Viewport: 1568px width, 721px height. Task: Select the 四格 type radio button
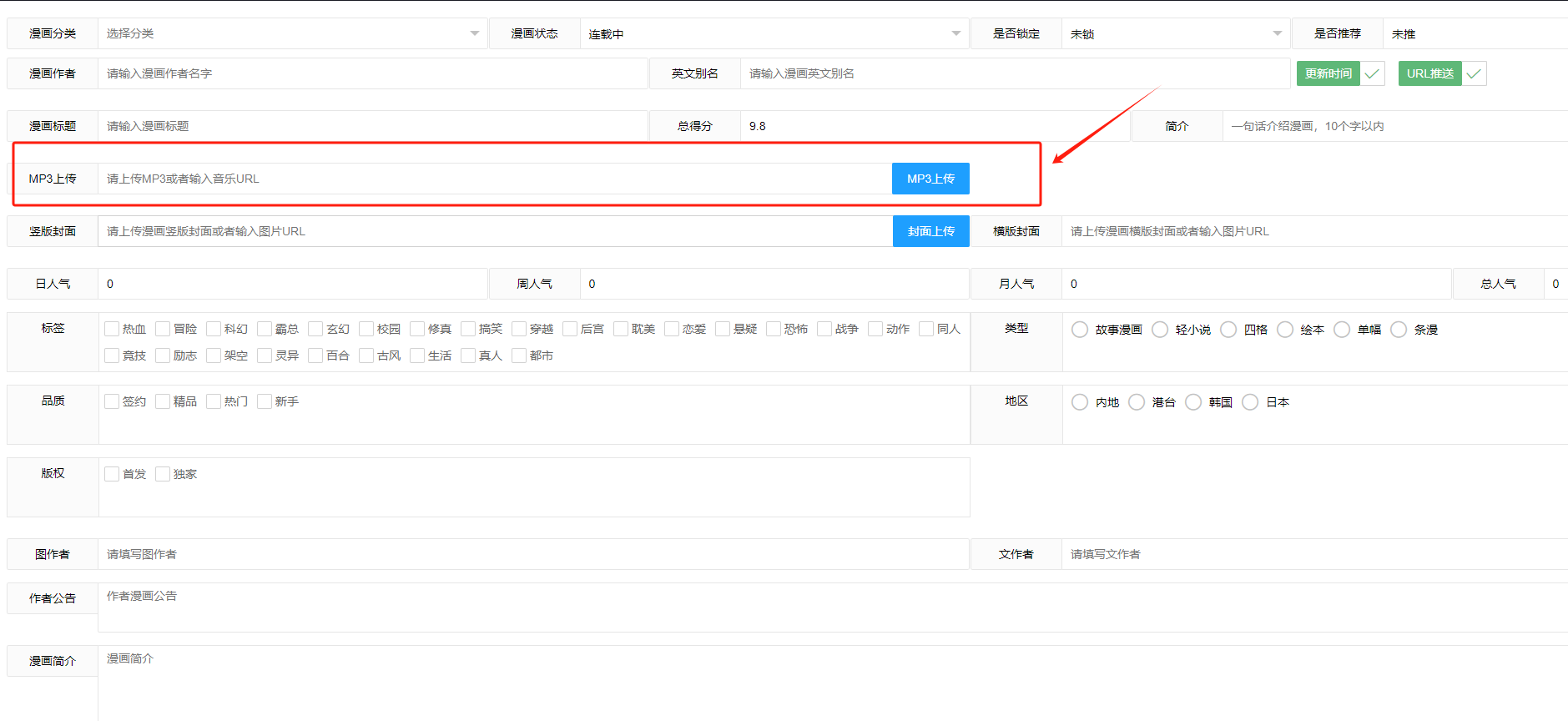click(1228, 330)
